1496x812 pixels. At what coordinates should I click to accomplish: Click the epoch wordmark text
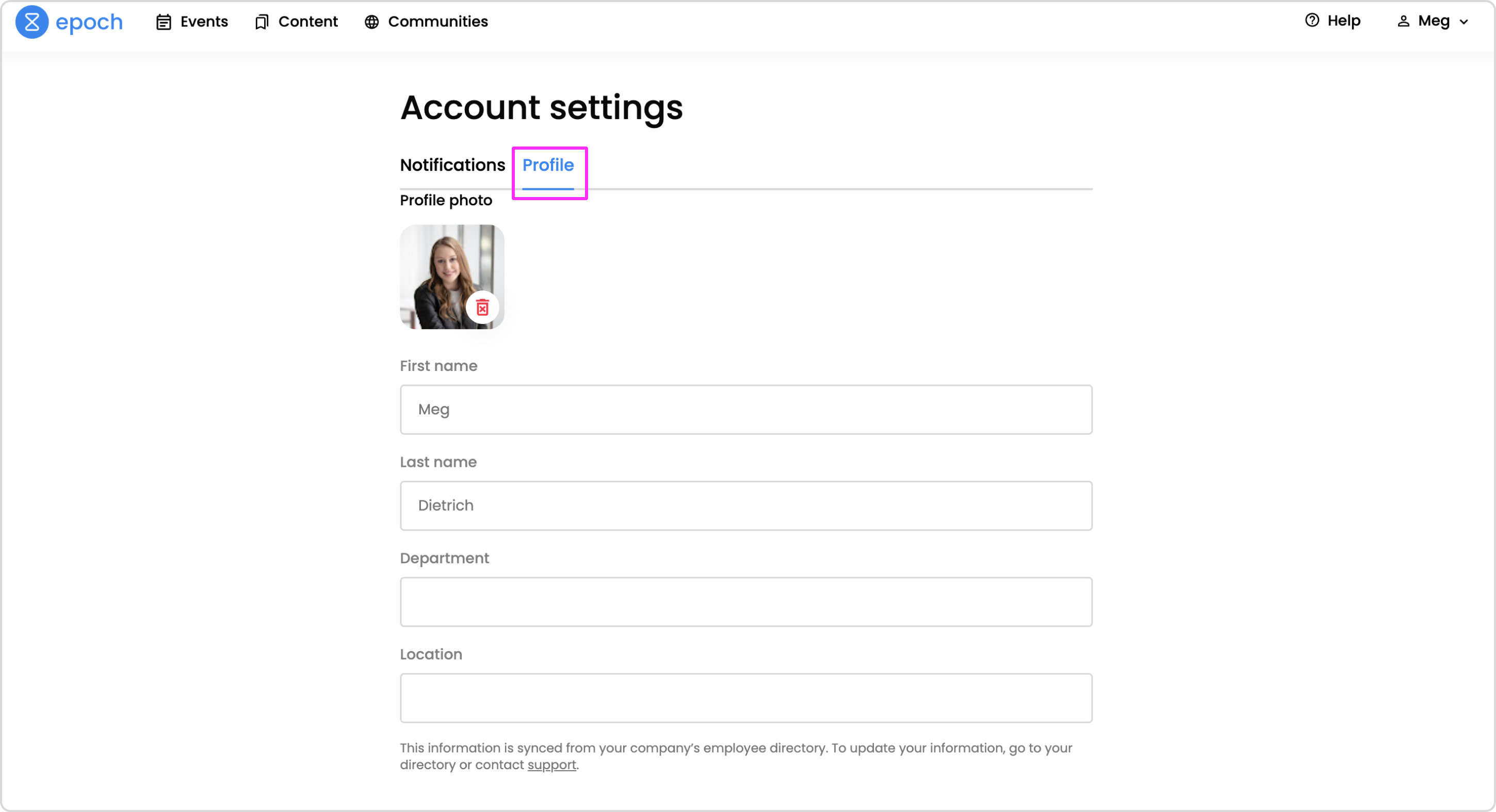tap(89, 22)
